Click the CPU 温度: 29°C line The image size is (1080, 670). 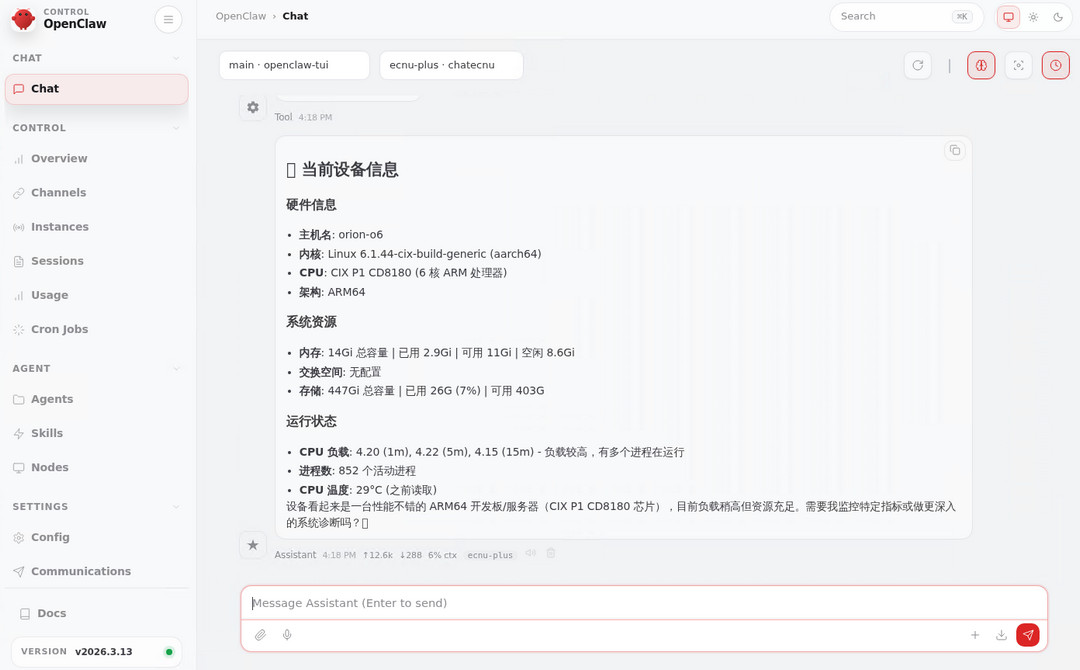[x=368, y=490]
